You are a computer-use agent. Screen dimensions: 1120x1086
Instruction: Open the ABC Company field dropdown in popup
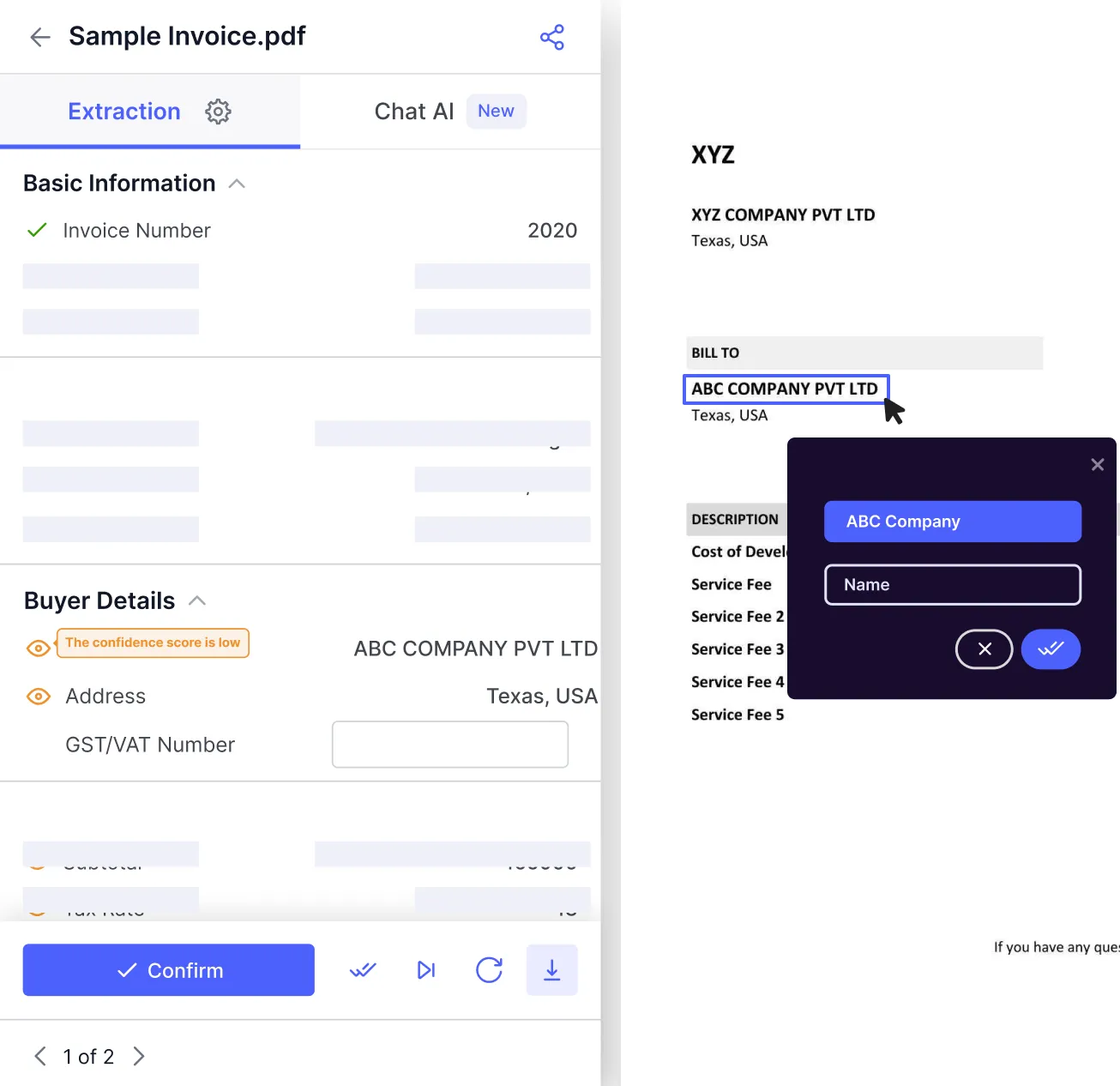[x=952, y=521]
